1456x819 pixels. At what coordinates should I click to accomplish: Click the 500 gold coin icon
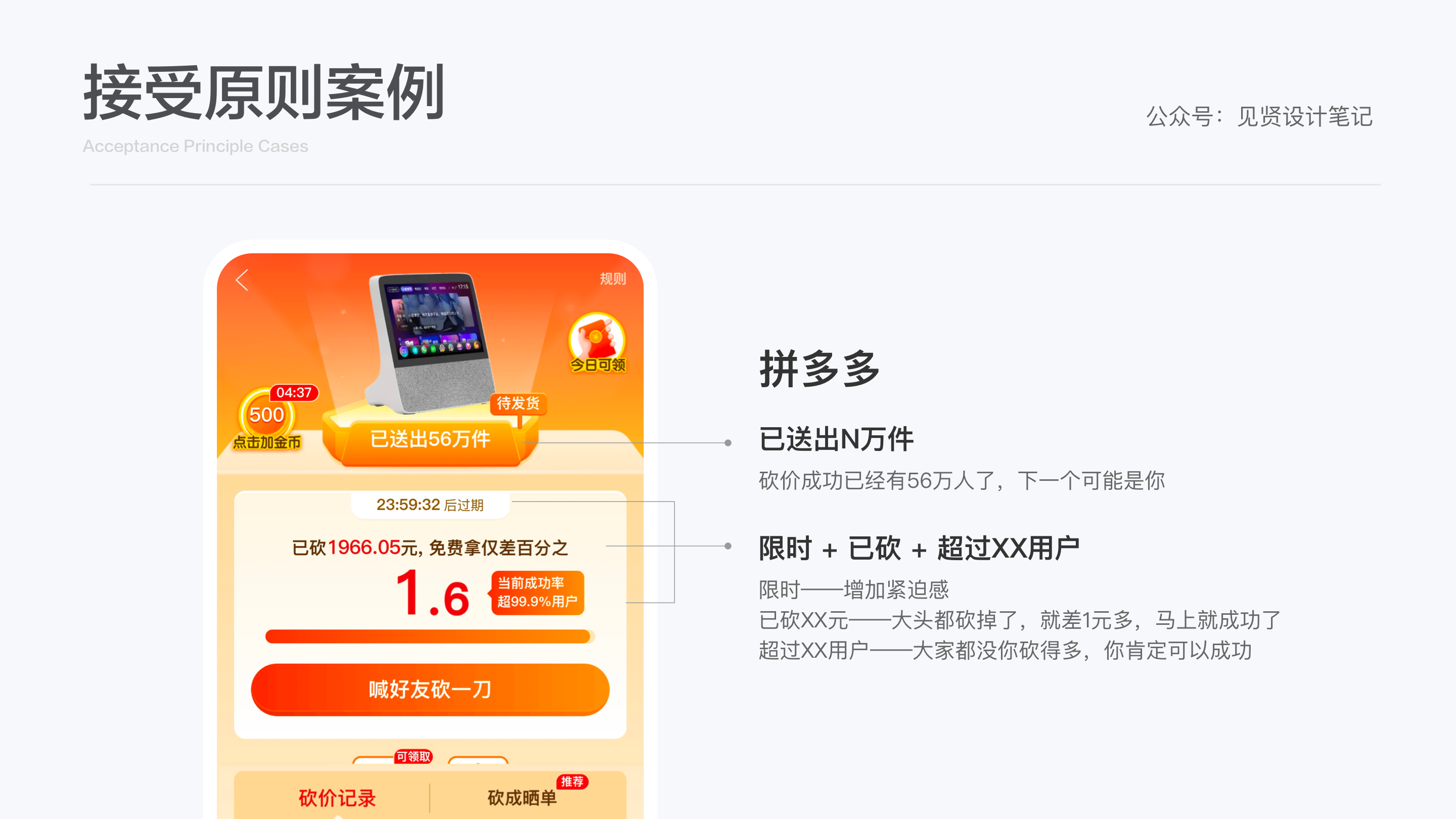coord(266,415)
